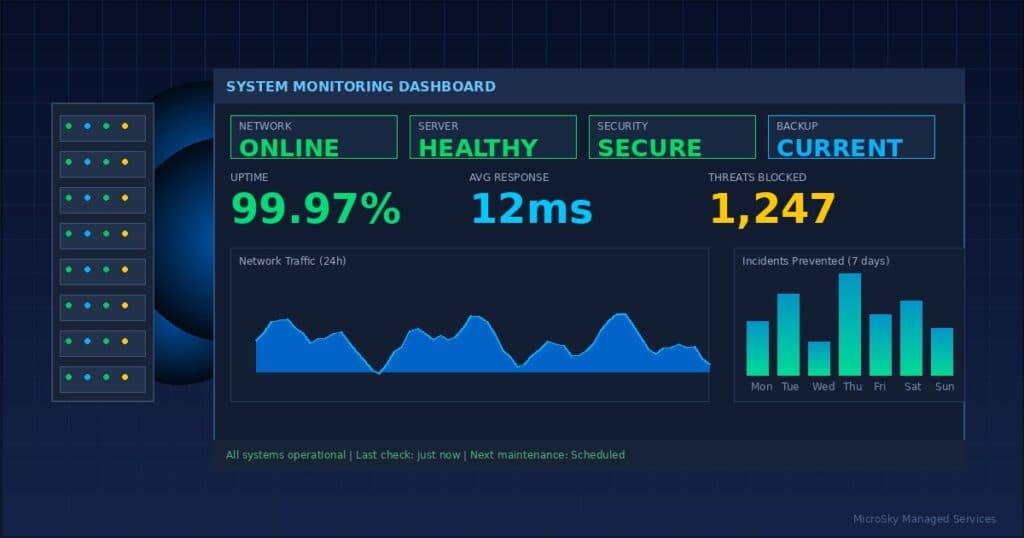Click the 99.97% uptime value

tap(316, 209)
